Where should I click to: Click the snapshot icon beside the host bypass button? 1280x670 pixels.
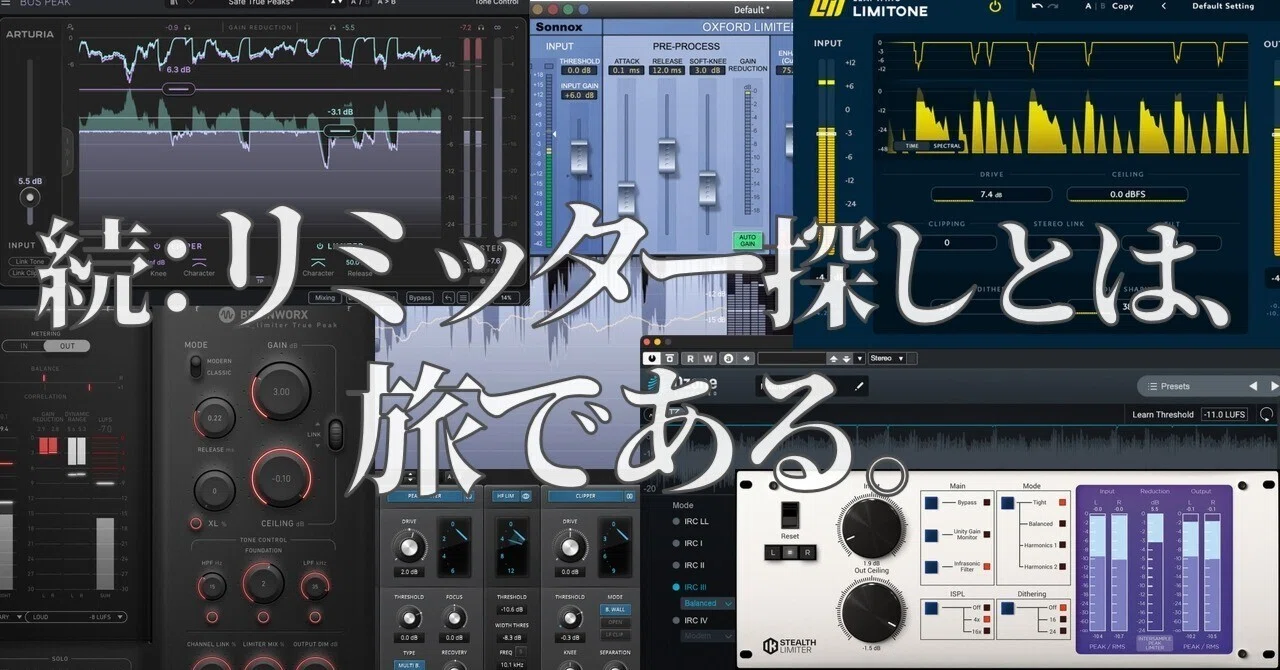click(x=670, y=358)
